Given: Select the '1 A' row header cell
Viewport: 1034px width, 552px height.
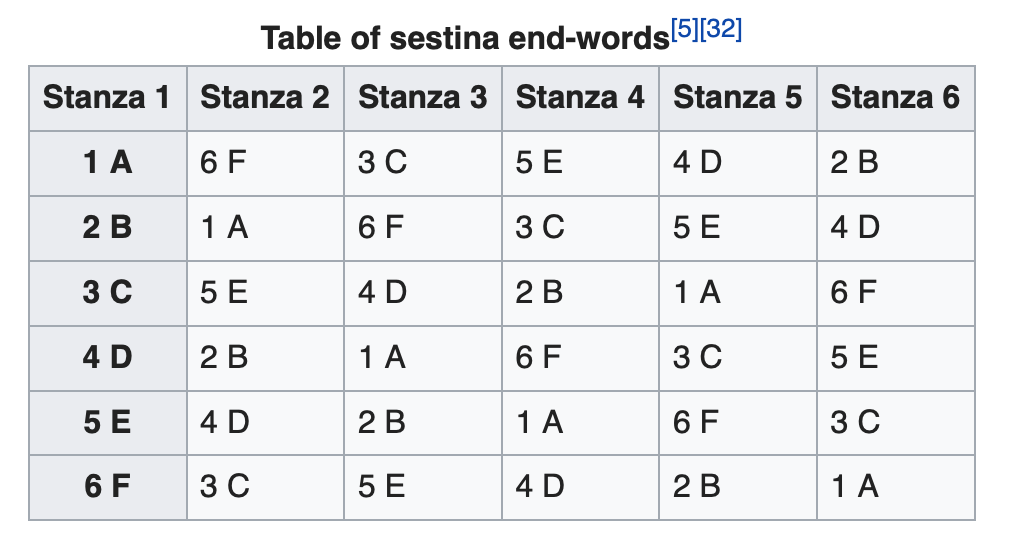Looking at the screenshot, I should click(107, 162).
